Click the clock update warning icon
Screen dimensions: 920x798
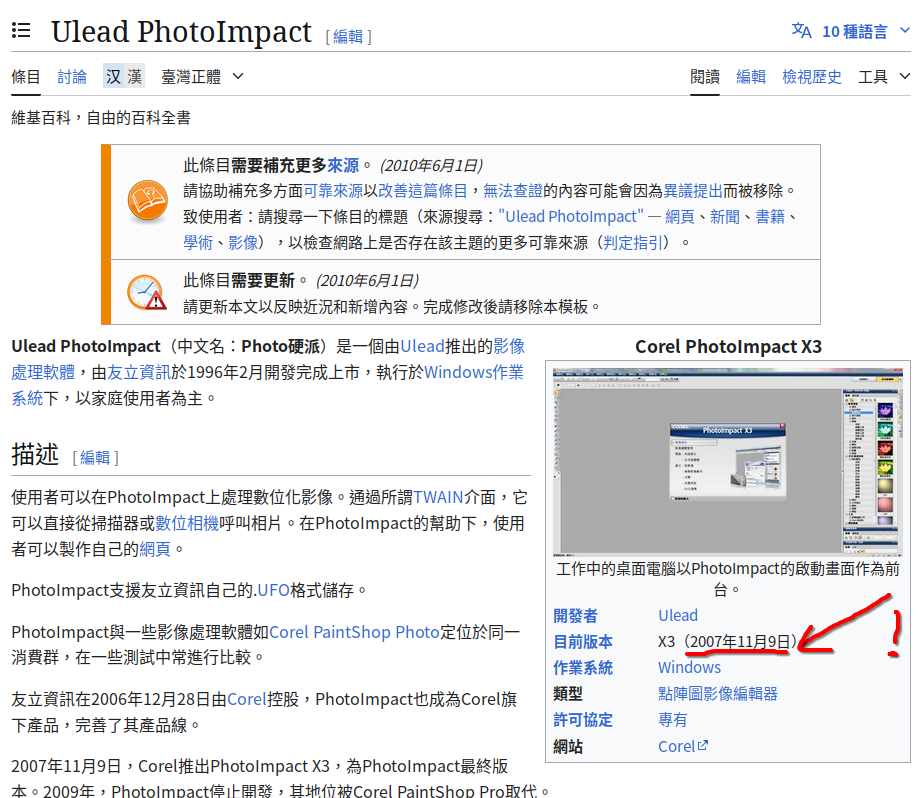point(147,292)
